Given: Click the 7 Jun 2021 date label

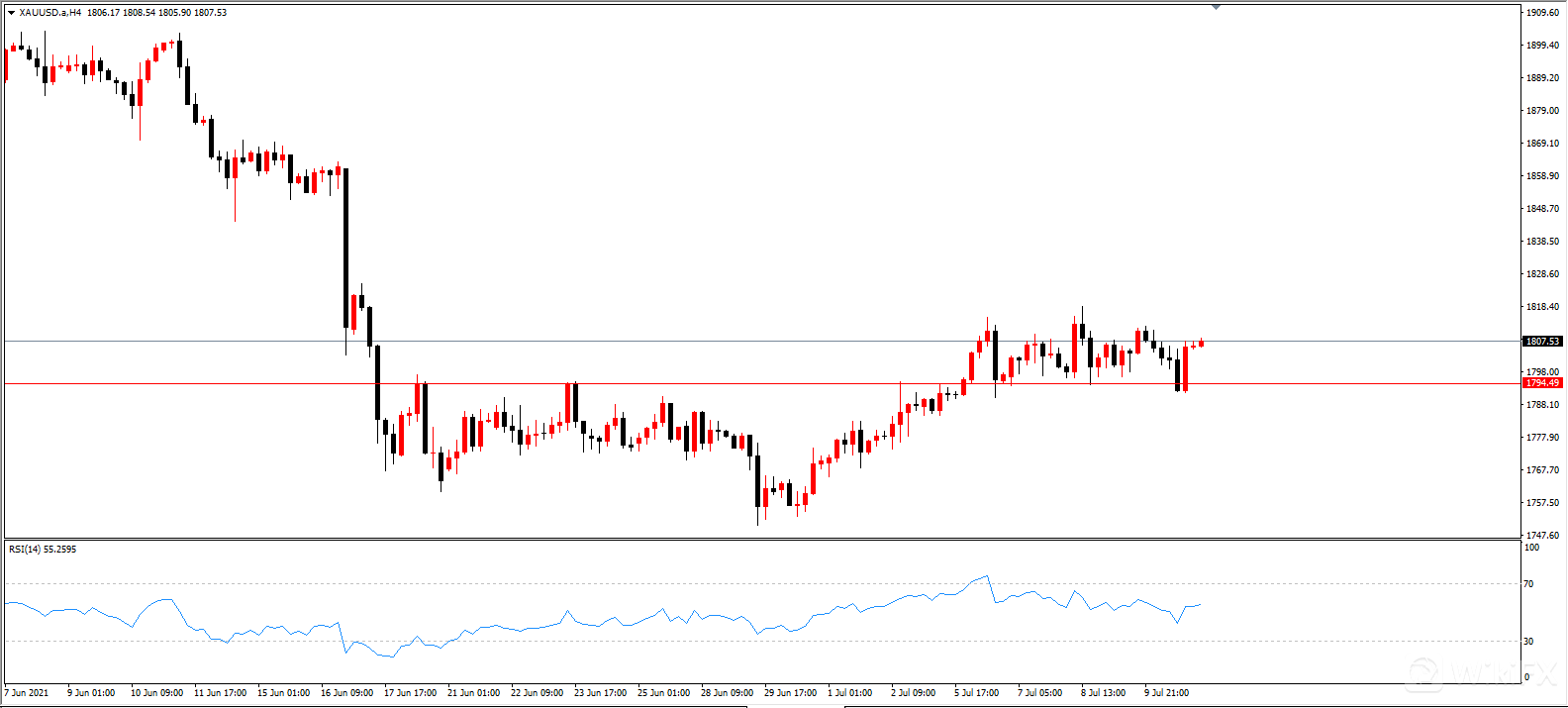Looking at the screenshot, I should coord(28,693).
